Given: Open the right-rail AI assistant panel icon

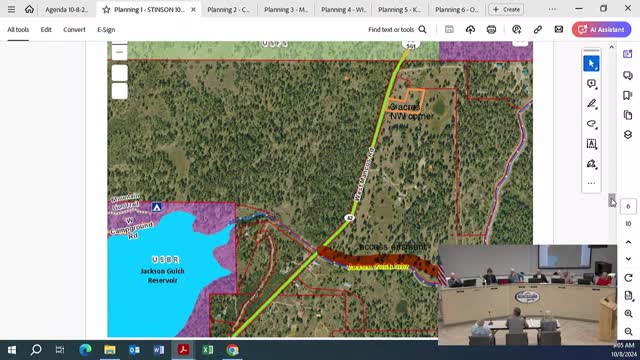Looking at the screenshot, I should 628,54.
